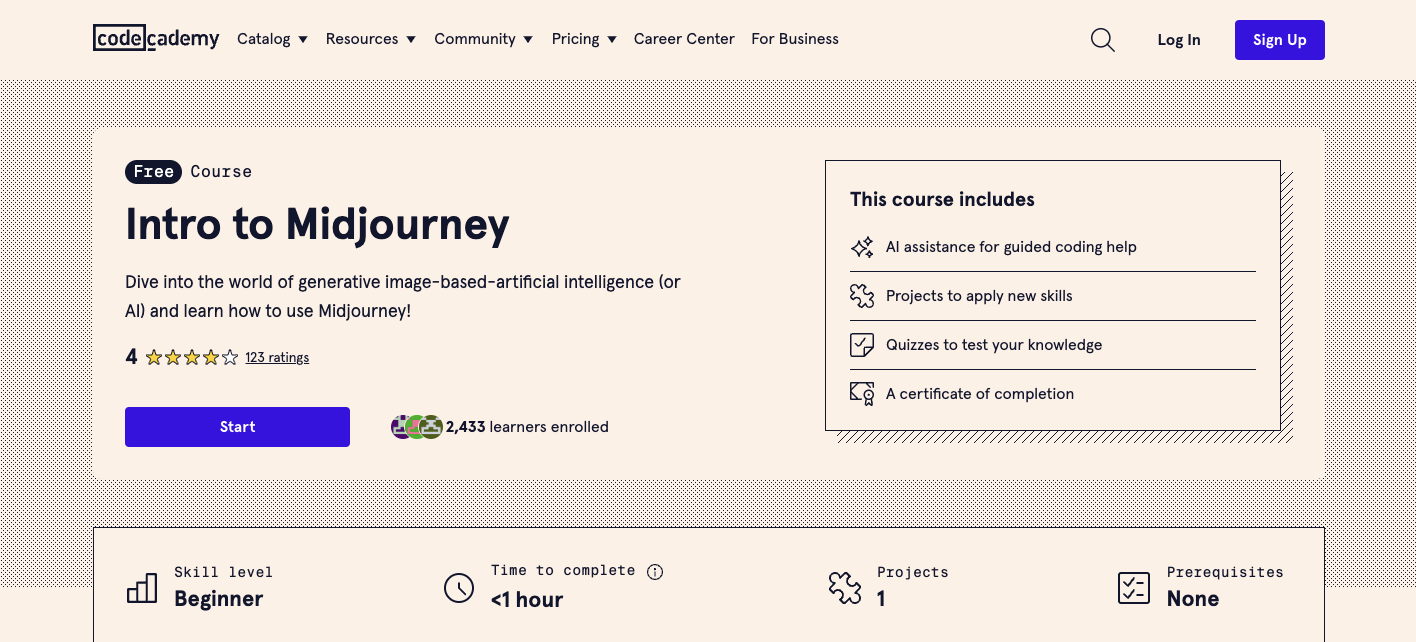The image size is (1416, 642).
Task: Open the search icon in the navigation bar
Action: pos(1103,39)
